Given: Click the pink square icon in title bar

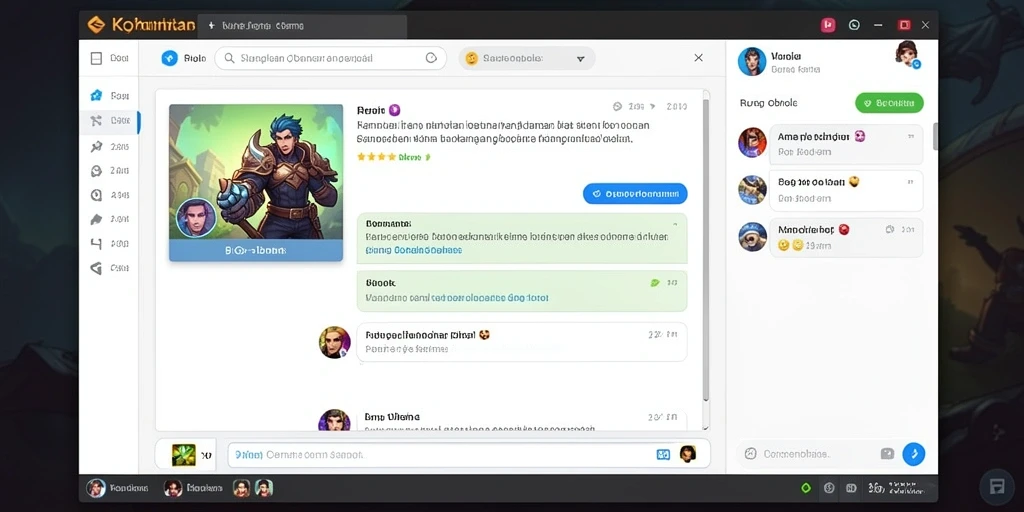Looking at the screenshot, I should tap(828, 25).
